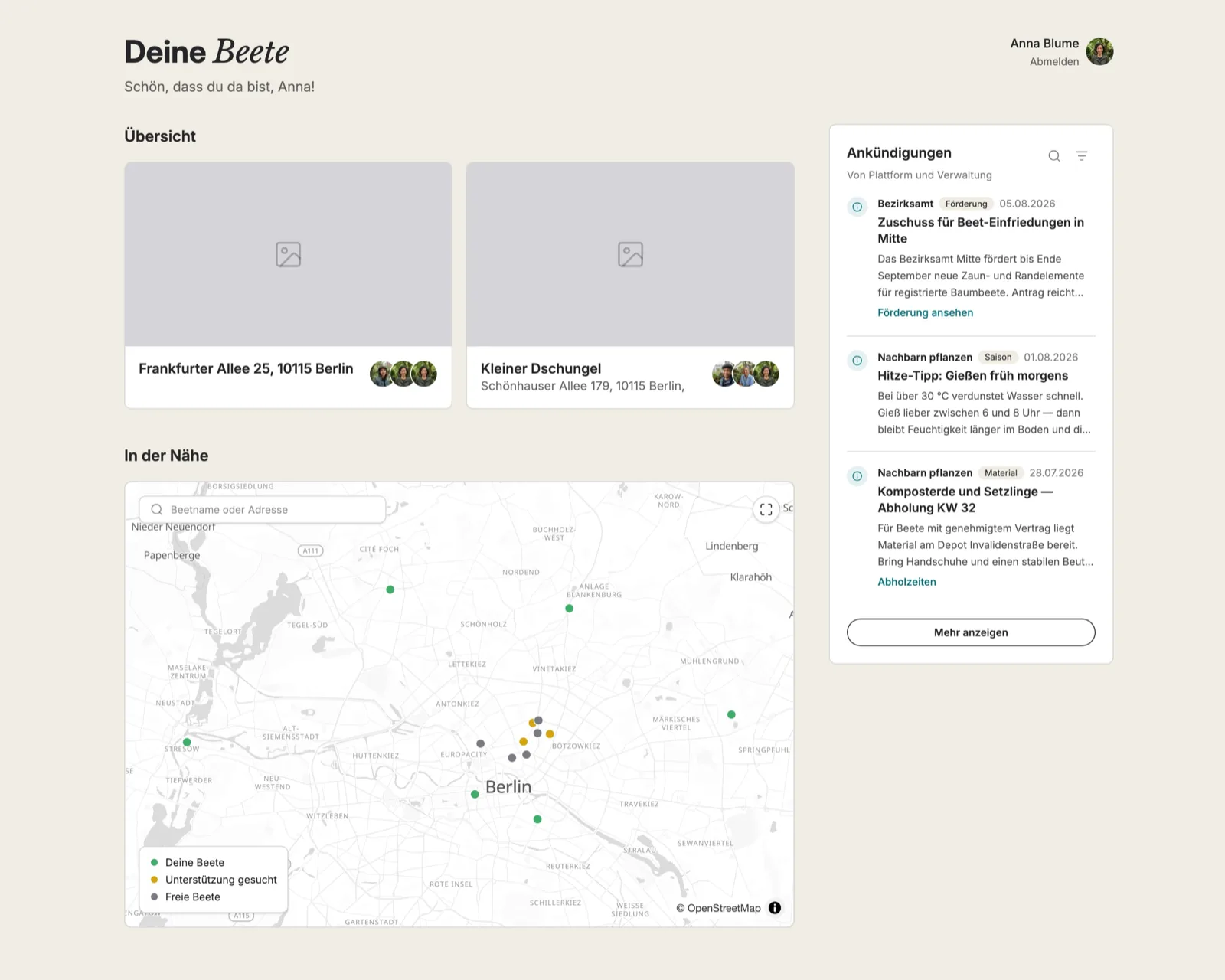Open the filter for Ankündigungen
The image size is (1225, 980).
1082,156
